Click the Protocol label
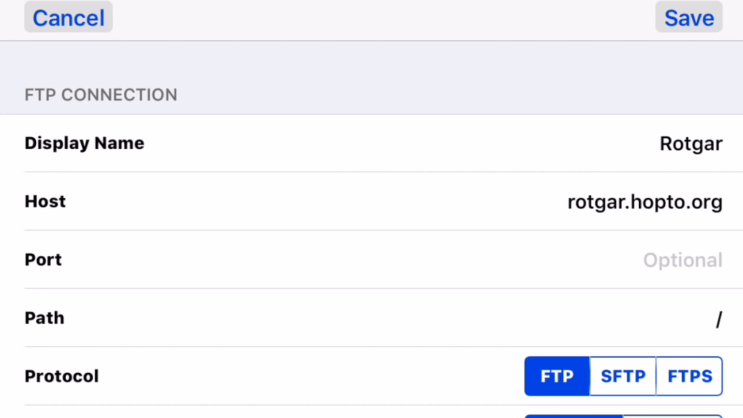This screenshot has width=743, height=418. pos(61,377)
